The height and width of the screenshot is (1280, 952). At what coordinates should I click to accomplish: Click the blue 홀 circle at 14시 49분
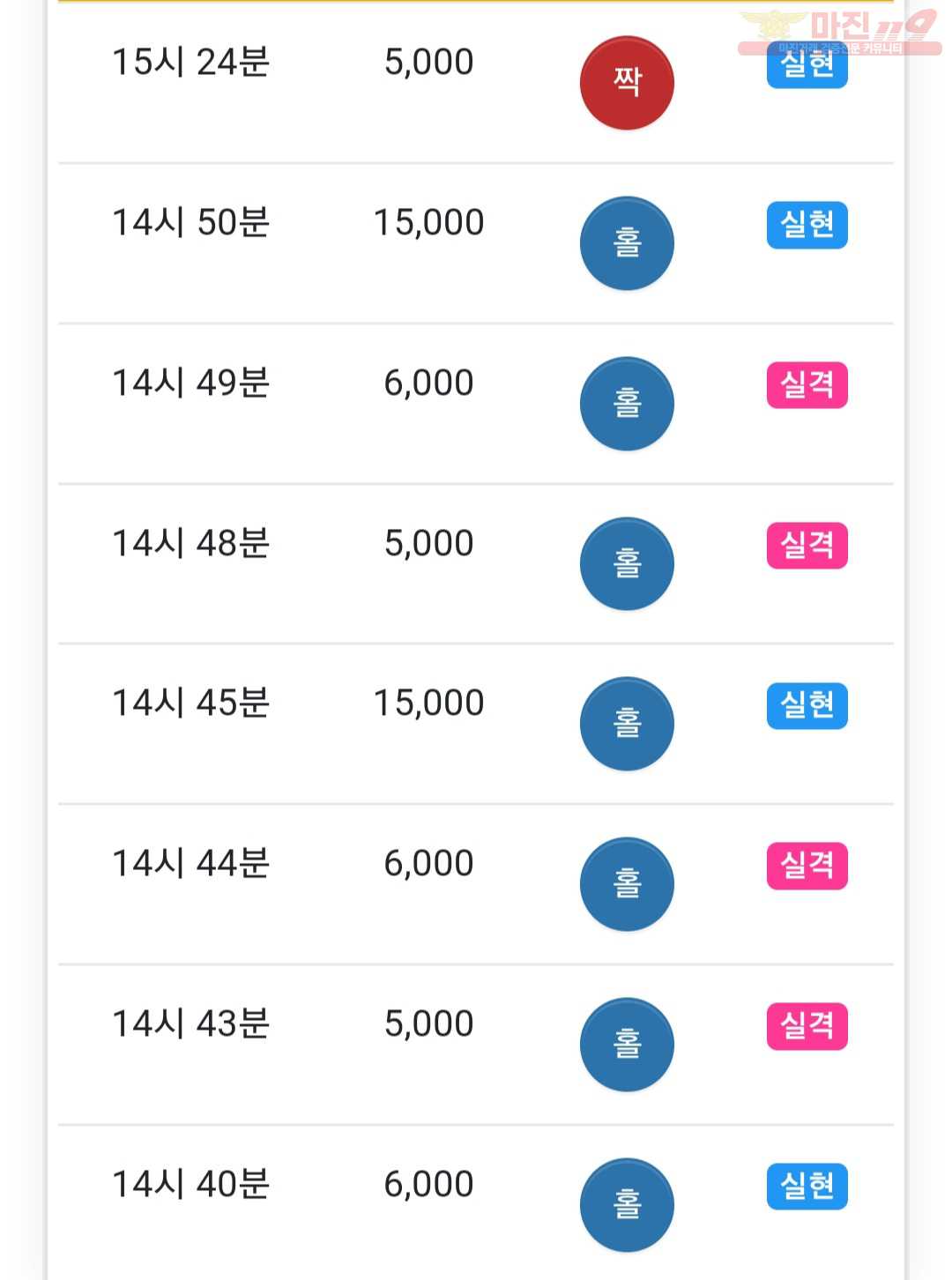coord(627,404)
